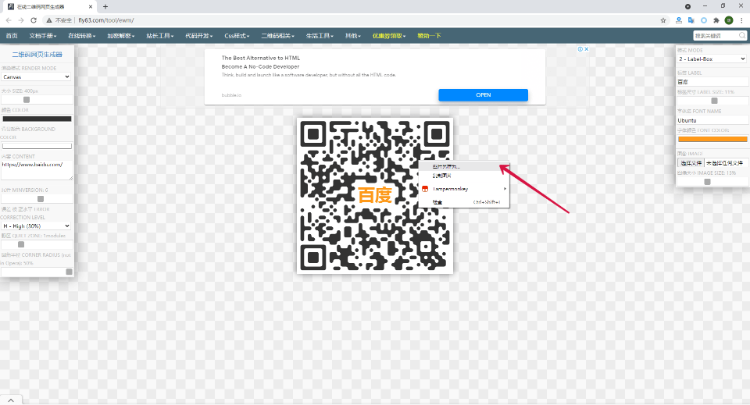Click the blue OPEN ad button
This screenshot has width=750, height=405.
click(x=483, y=95)
